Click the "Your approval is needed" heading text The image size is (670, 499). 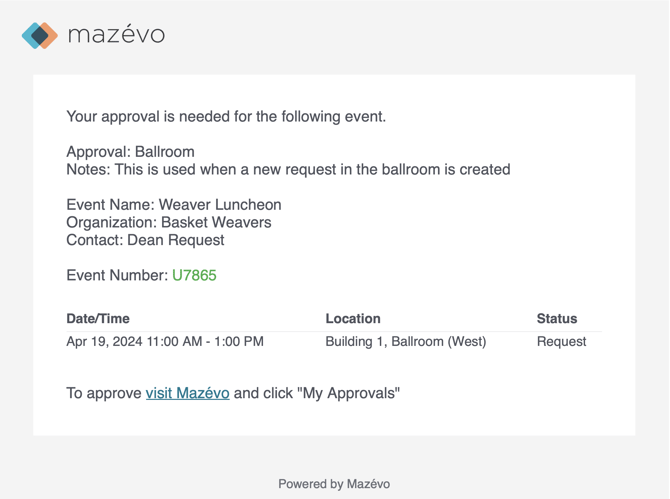[226, 117]
